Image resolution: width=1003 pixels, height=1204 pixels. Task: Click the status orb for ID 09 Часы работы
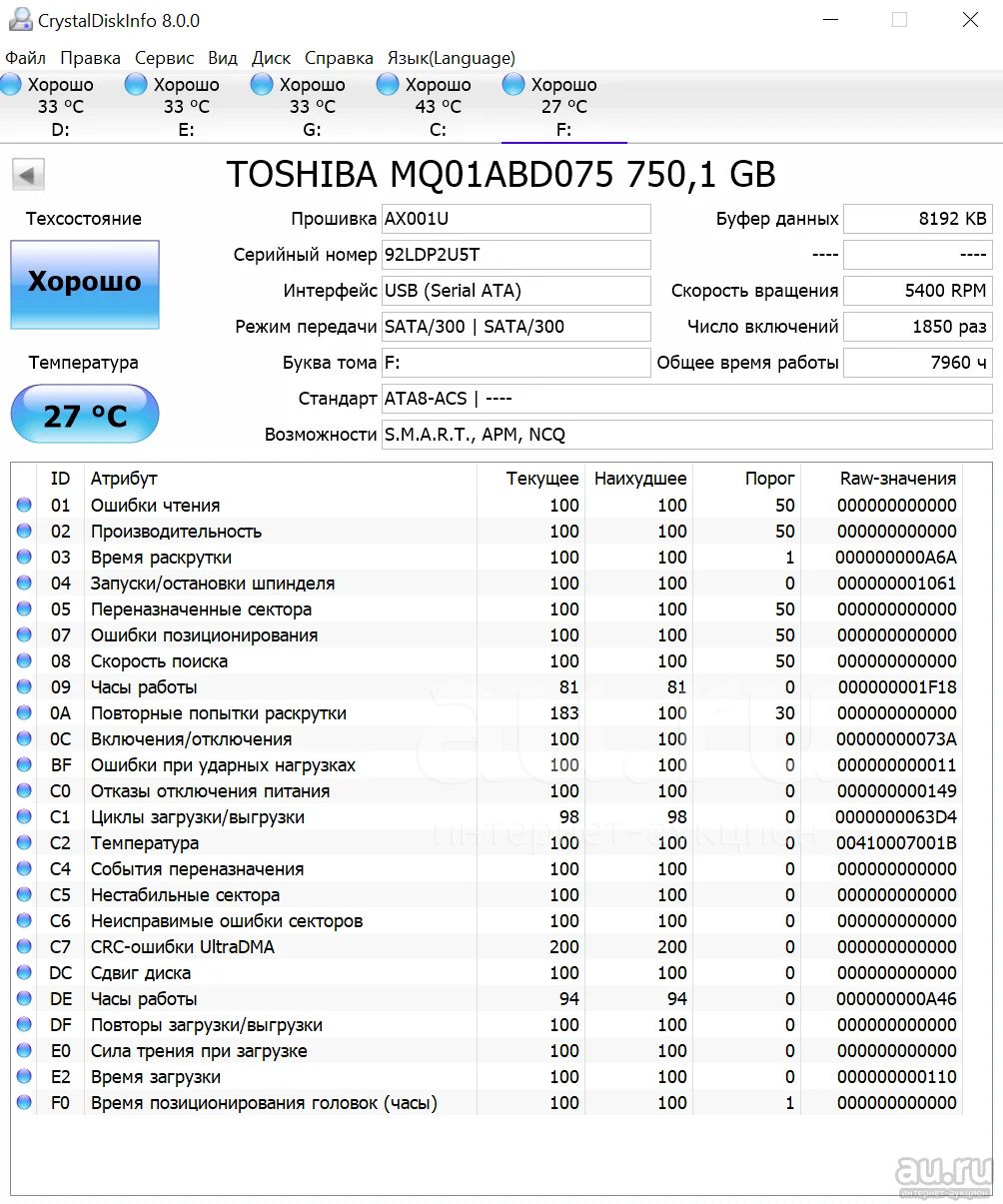point(24,687)
